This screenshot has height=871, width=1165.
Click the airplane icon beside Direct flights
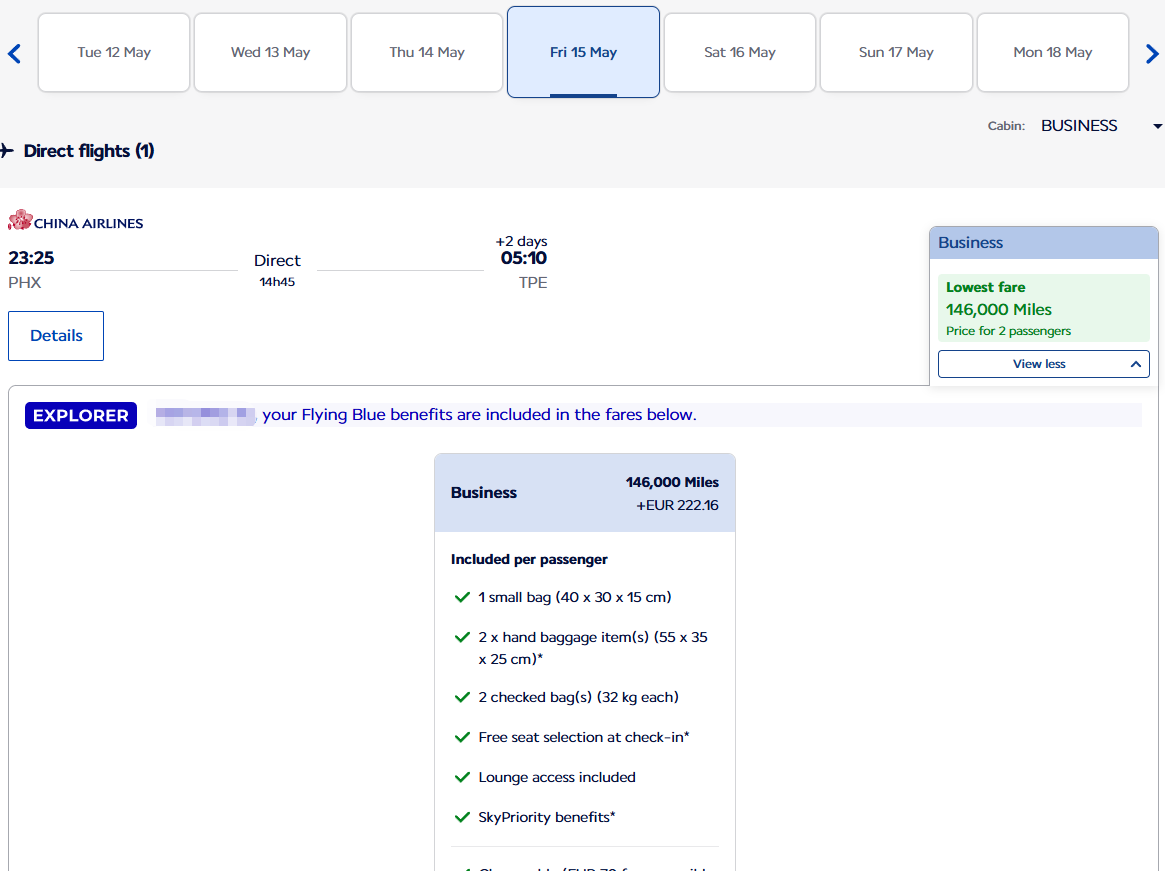tap(7, 151)
